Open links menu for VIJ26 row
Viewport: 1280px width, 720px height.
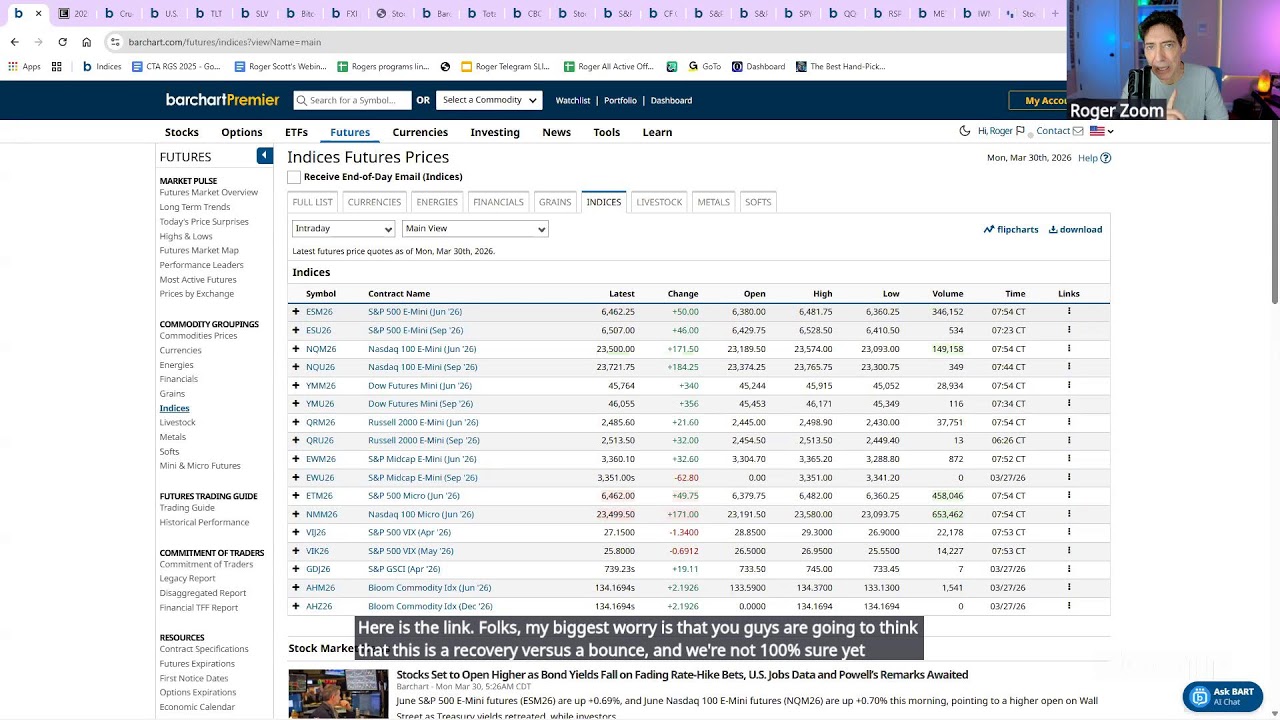(x=1069, y=532)
